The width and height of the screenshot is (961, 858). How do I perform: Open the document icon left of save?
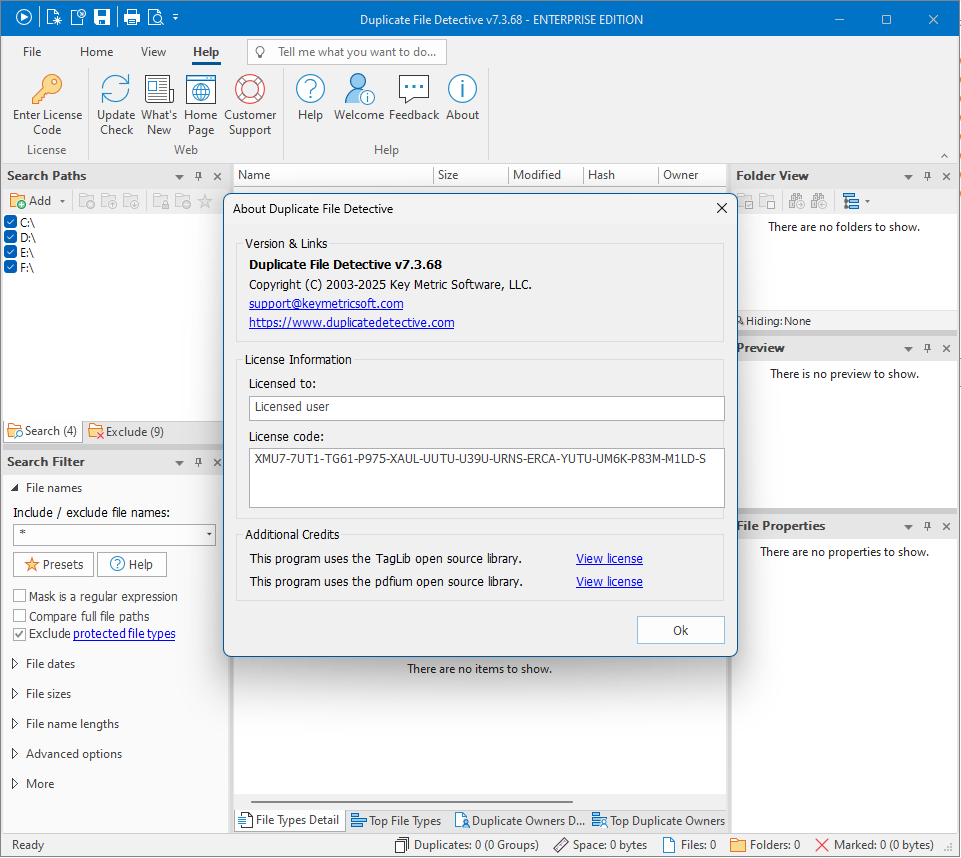point(78,17)
